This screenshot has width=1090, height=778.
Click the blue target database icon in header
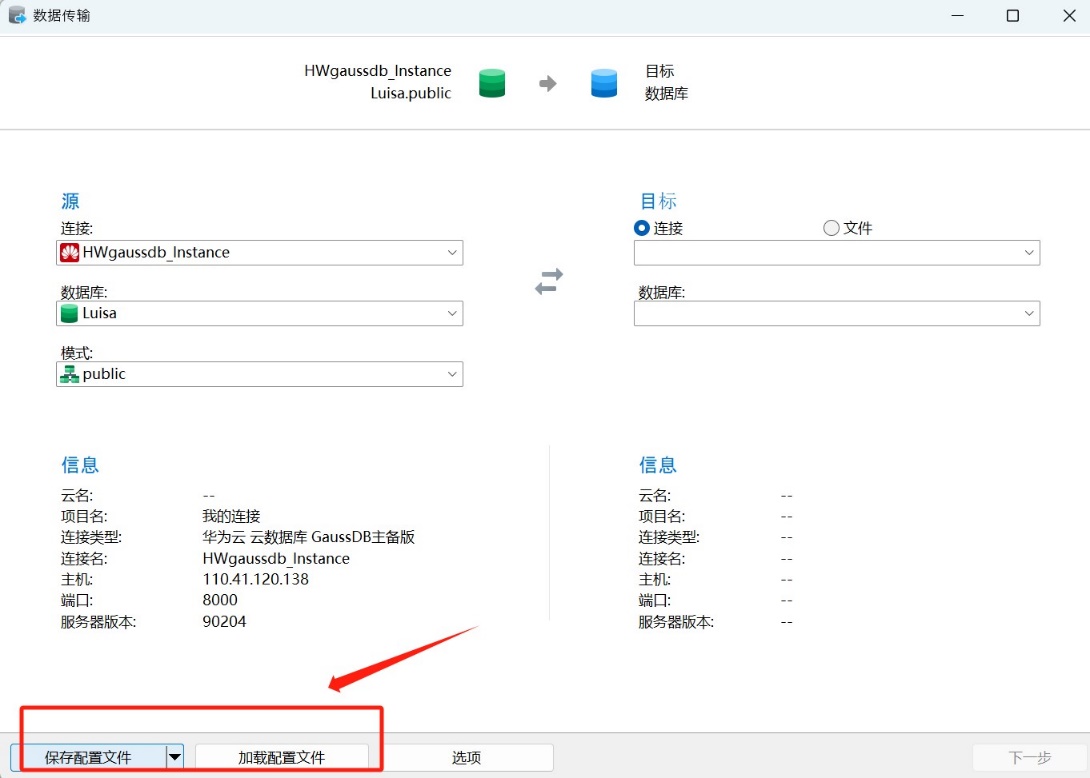(x=603, y=83)
